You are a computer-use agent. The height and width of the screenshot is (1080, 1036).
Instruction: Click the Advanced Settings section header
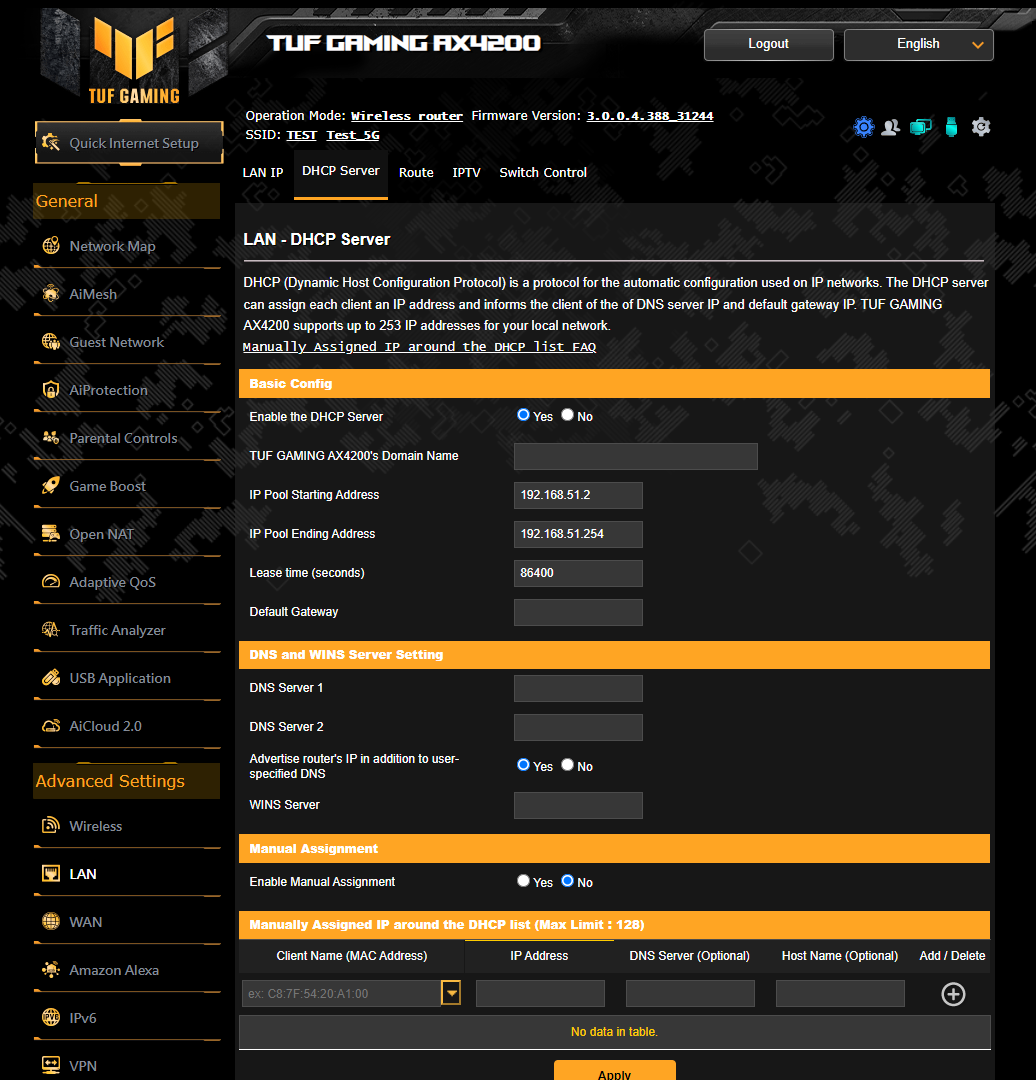(x=127, y=781)
